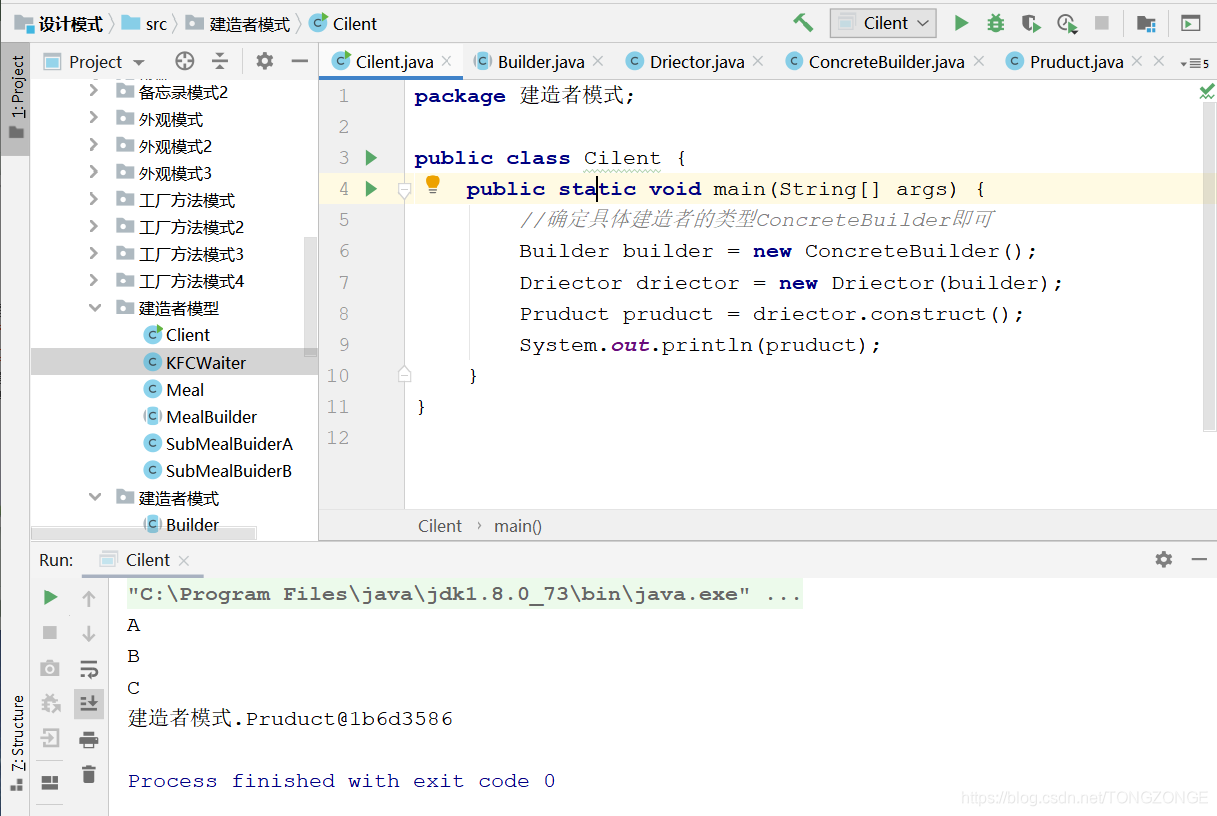Switch to the ConcreteBuilder.java tab
The width and height of the screenshot is (1217, 816).
click(x=886, y=62)
